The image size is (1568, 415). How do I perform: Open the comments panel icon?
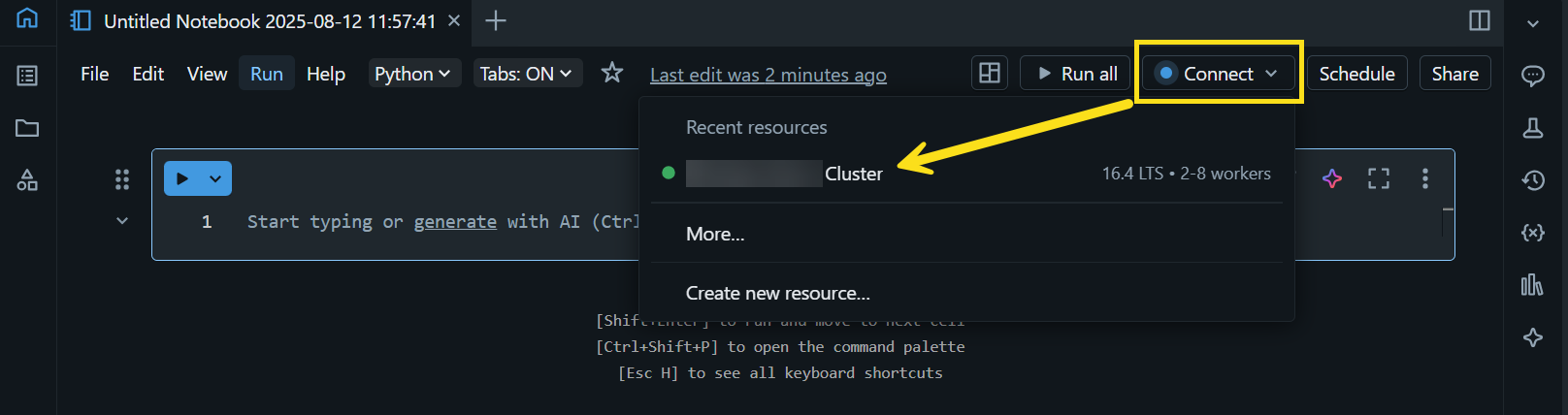point(1533,76)
